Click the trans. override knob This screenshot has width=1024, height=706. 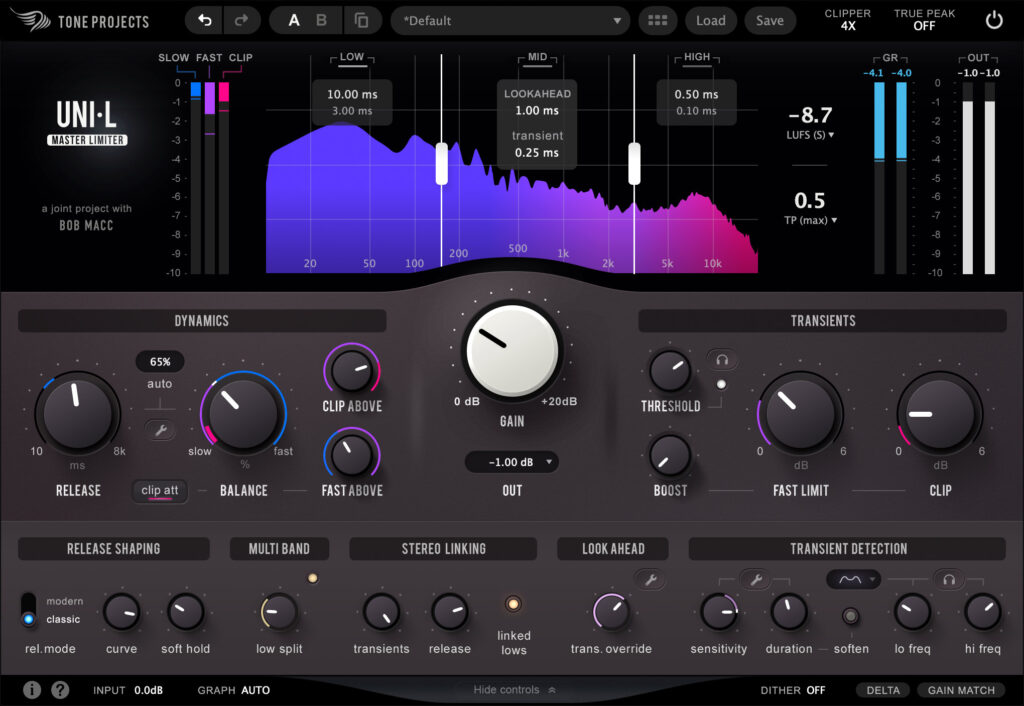click(611, 612)
